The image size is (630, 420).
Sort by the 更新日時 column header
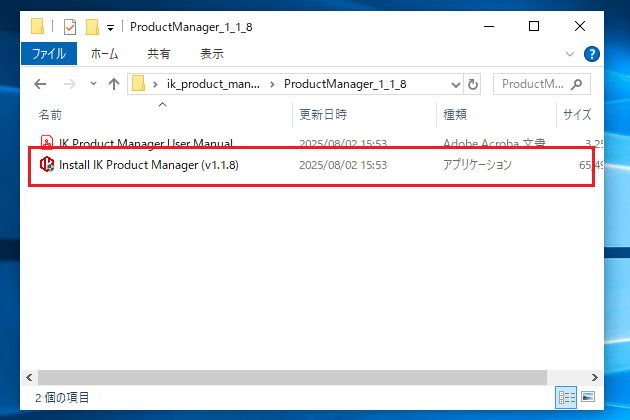tap(364, 115)
